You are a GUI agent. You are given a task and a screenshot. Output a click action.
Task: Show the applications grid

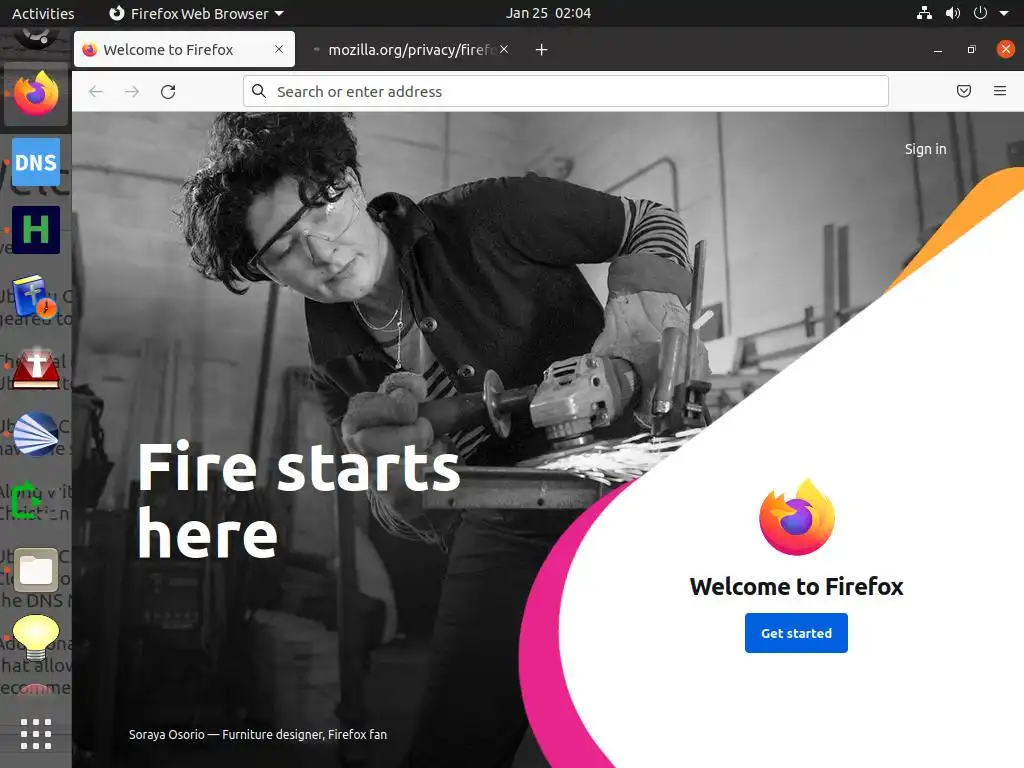tap(36, 733)
